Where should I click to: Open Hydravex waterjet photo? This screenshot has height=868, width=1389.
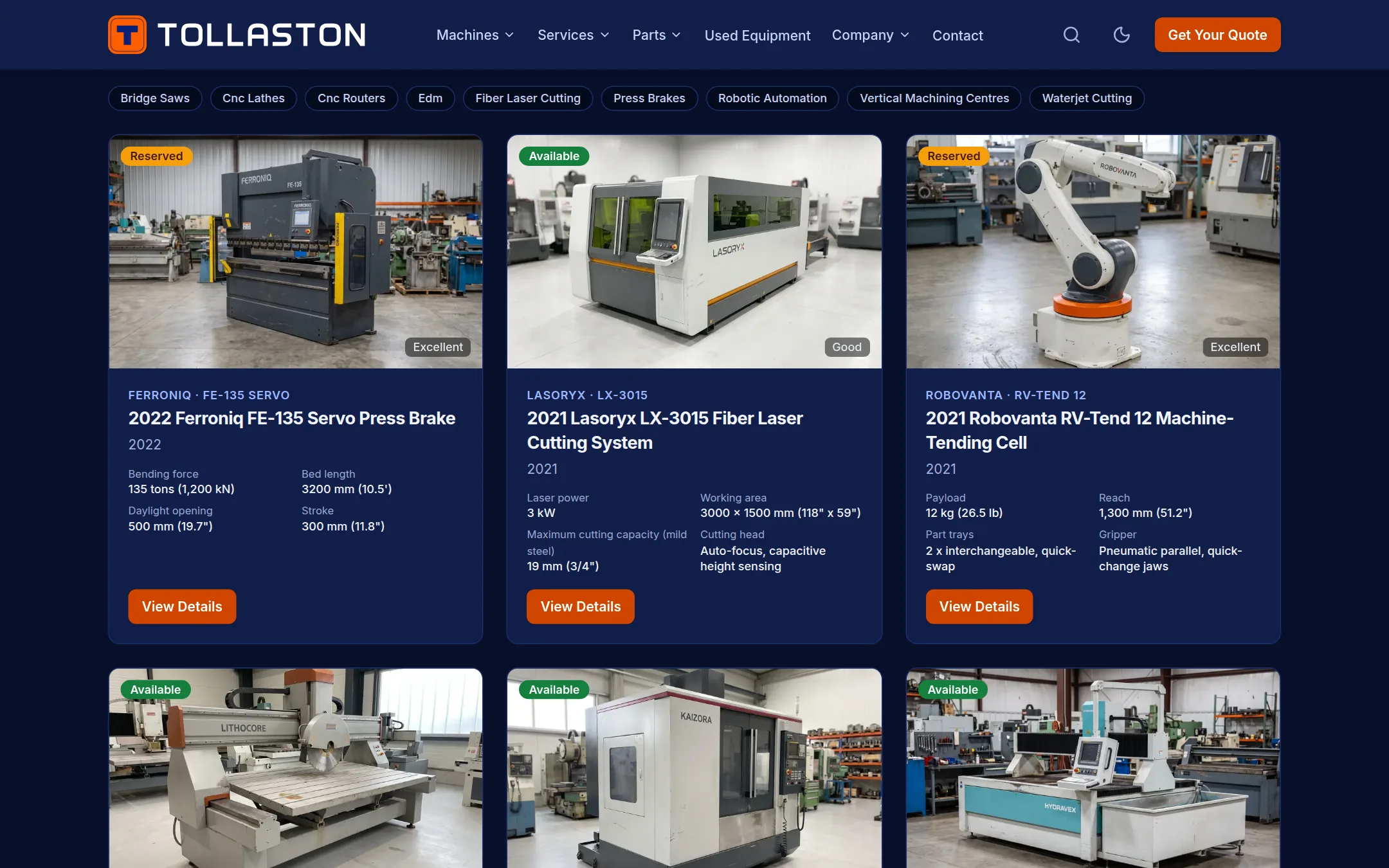1093,768
